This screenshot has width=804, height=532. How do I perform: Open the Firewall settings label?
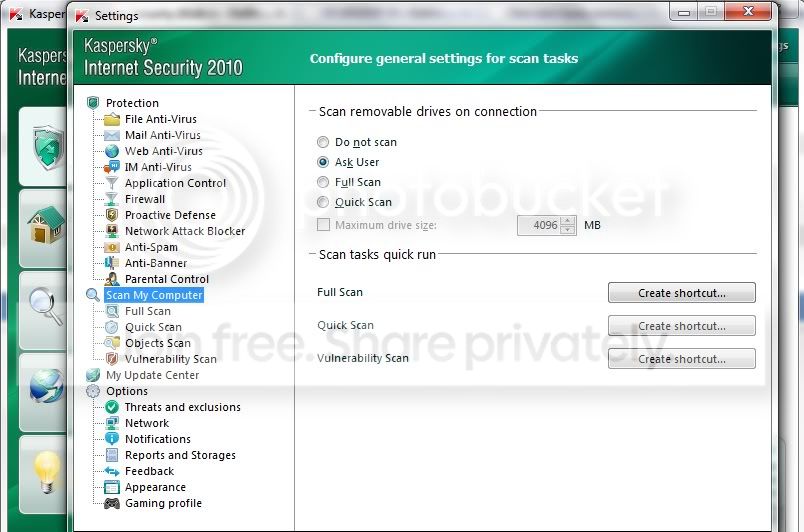coord(145,199)
